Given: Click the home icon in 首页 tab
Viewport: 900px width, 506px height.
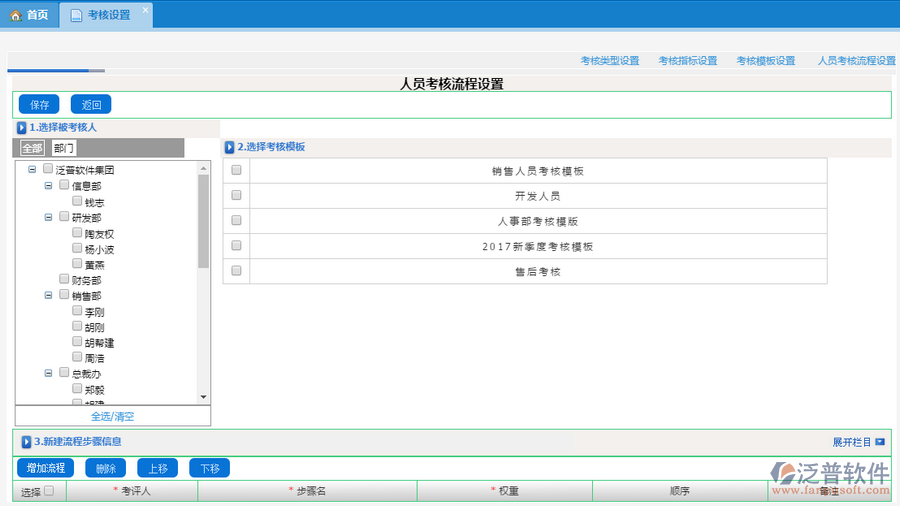Looking at the screenshot, I should 15,15.
